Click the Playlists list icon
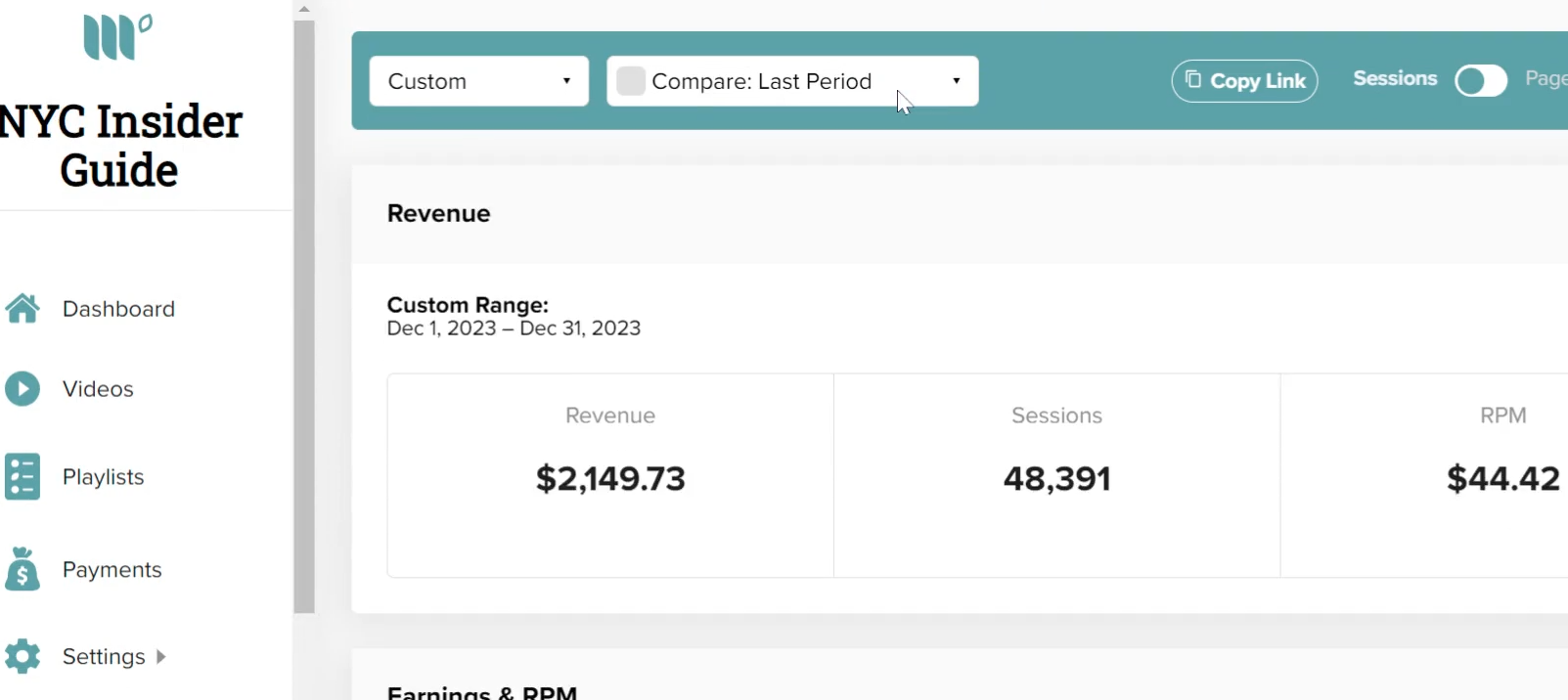This screenshot has width=1568, height=700. 22,477
